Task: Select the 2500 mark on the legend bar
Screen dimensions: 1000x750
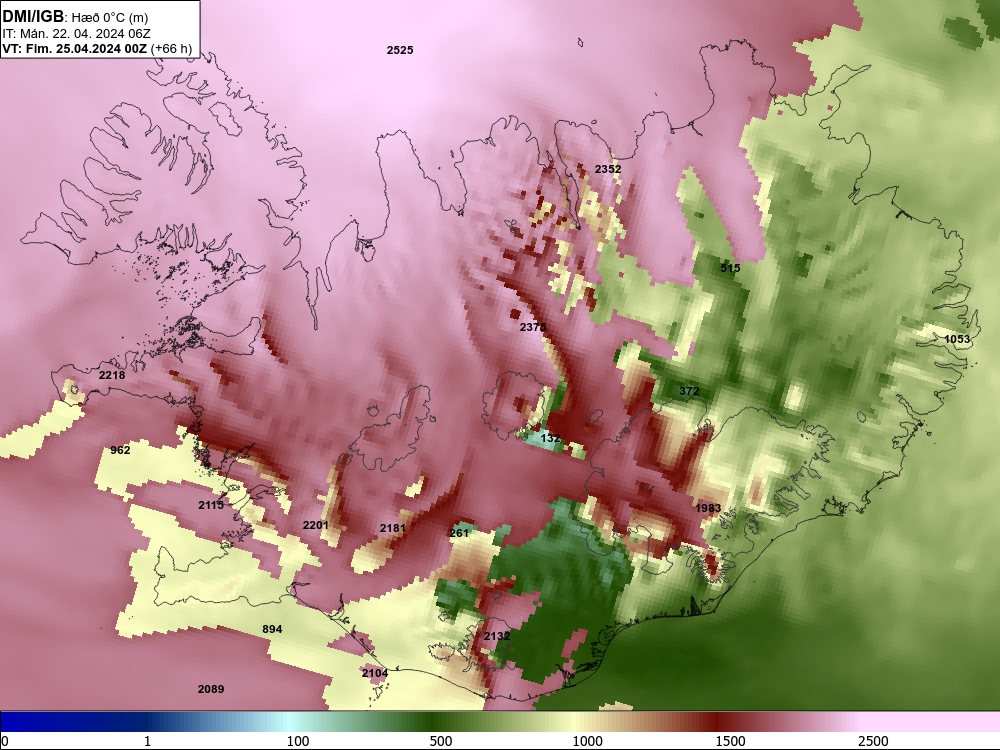Action: click(873, 741)
